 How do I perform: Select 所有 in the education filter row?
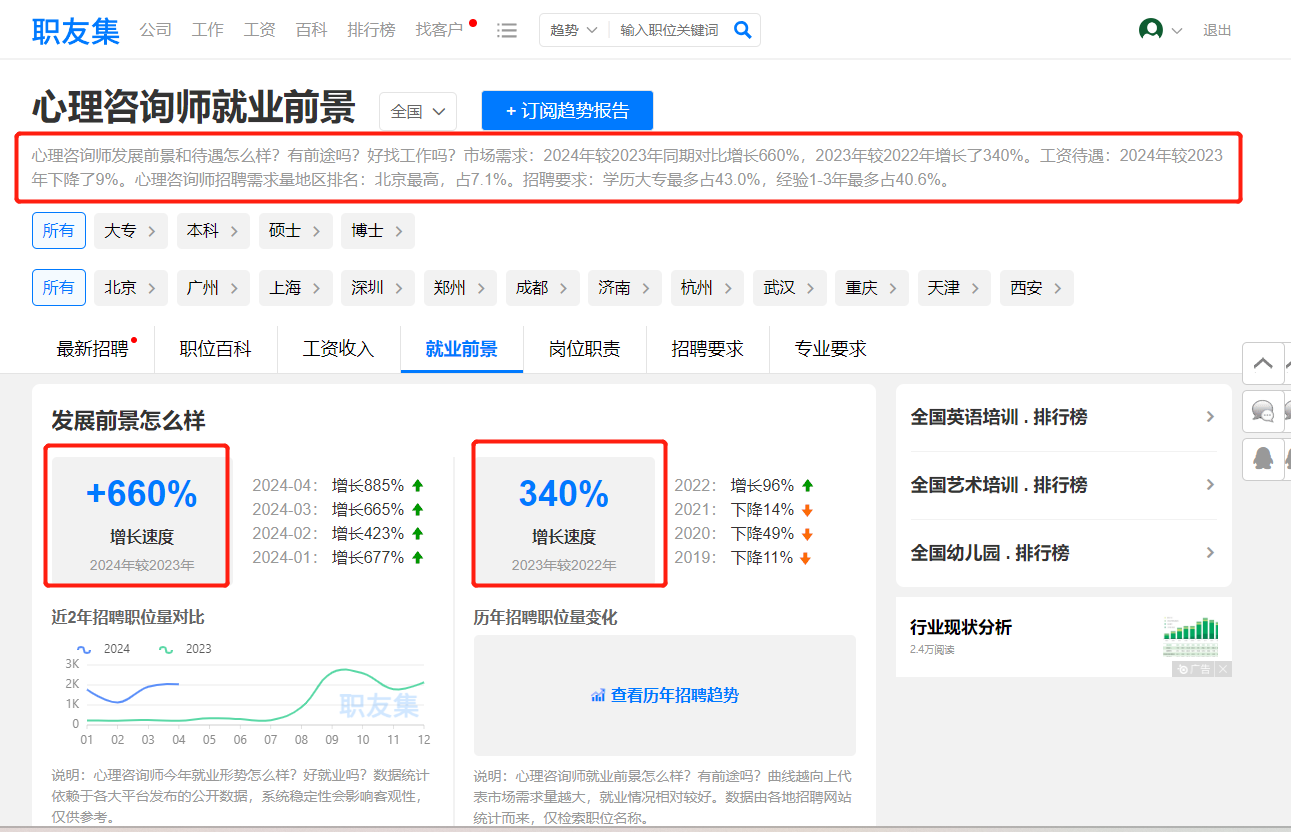point(58,231)
